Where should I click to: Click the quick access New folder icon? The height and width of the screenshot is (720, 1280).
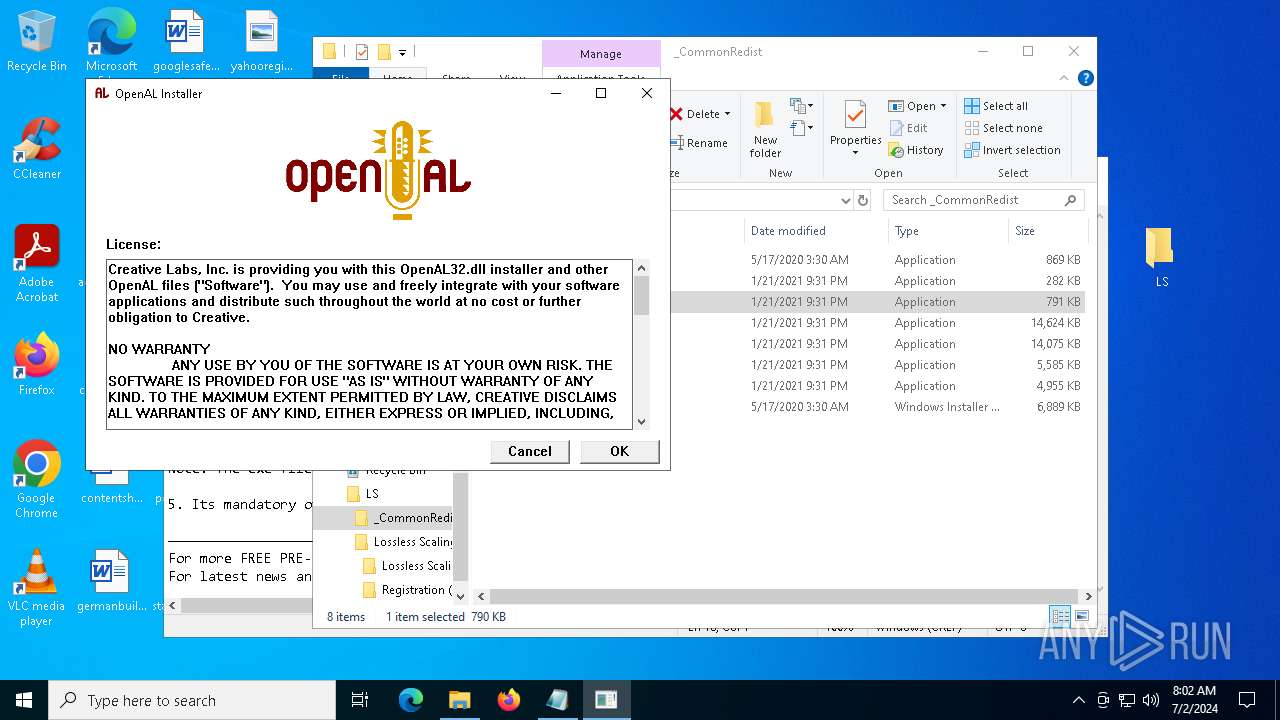384,52
